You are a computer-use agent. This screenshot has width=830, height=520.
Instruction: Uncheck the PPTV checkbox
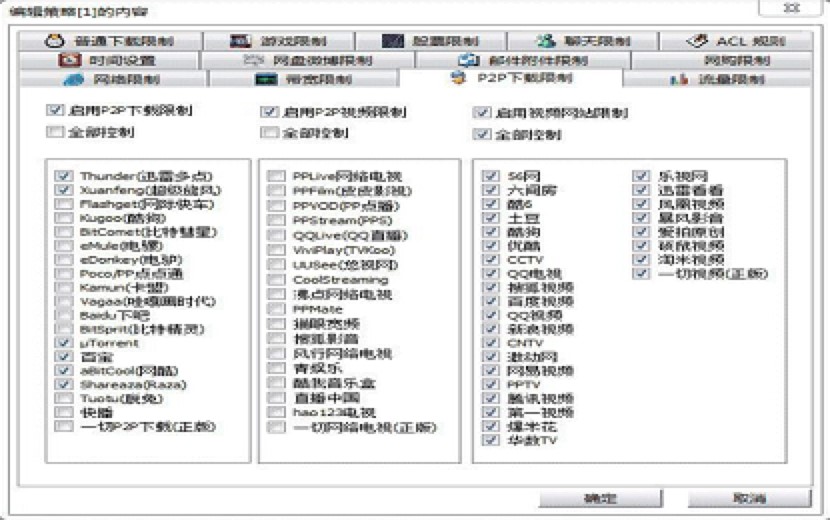(x=491, y=384)
